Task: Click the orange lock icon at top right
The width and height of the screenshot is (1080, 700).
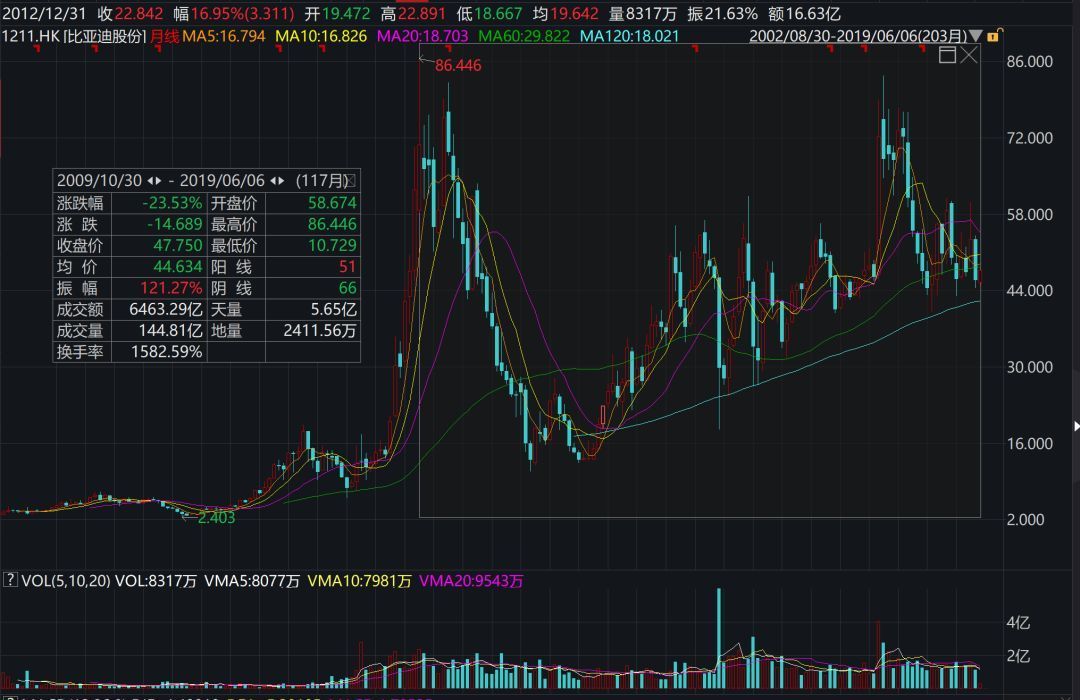Action: [993, 36]
